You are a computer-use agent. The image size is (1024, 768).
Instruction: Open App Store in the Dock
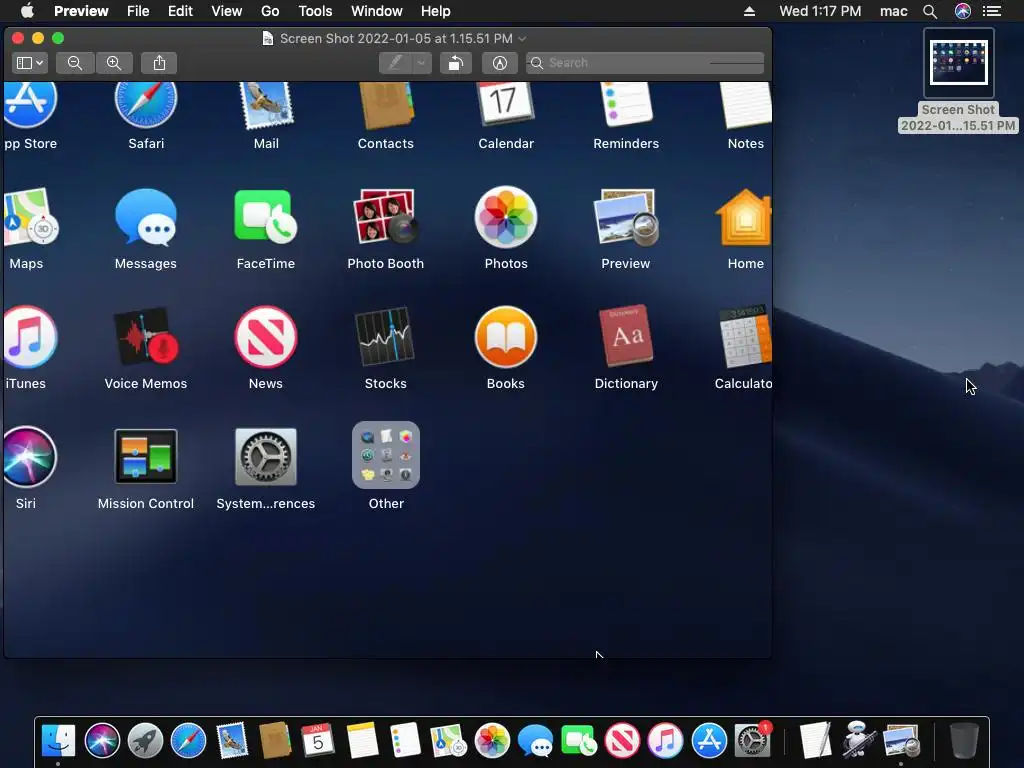tap(709, 741)
